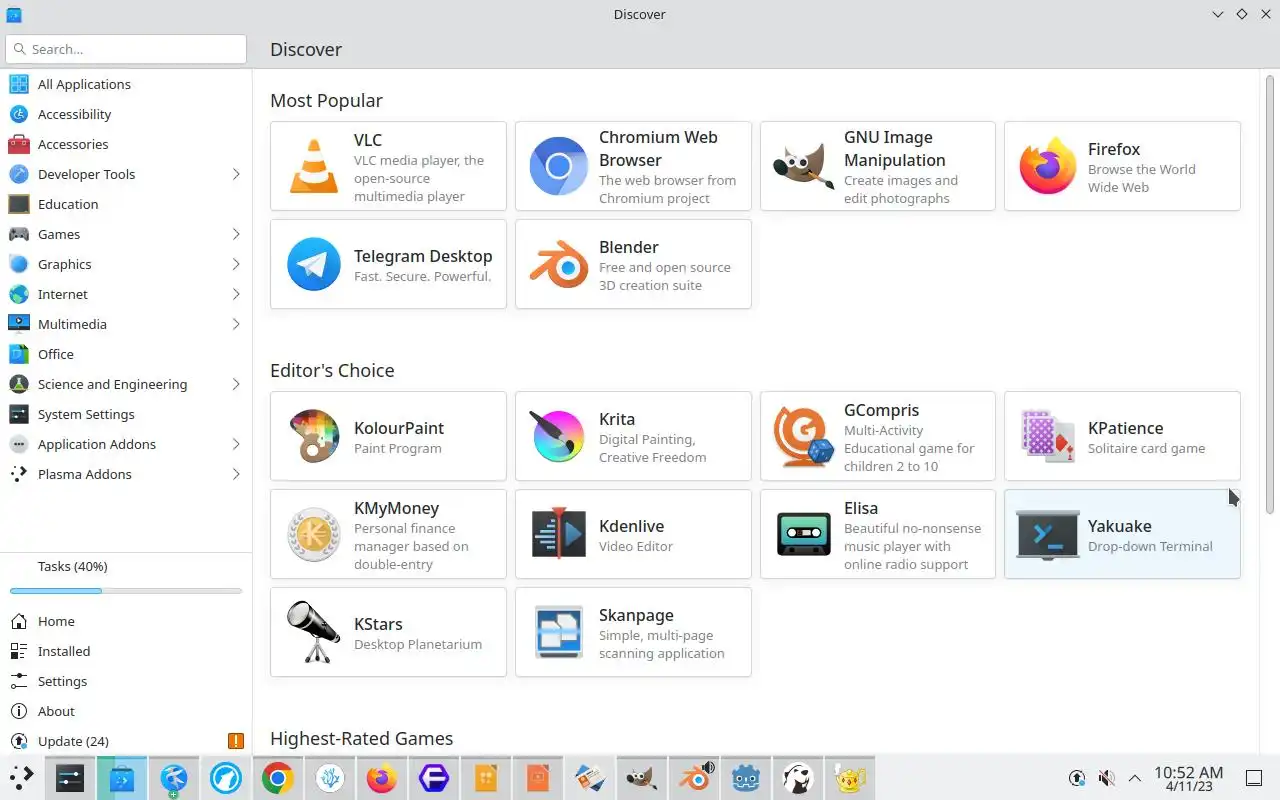Open the Kdenlive video editor icon

tap(558, 534)
